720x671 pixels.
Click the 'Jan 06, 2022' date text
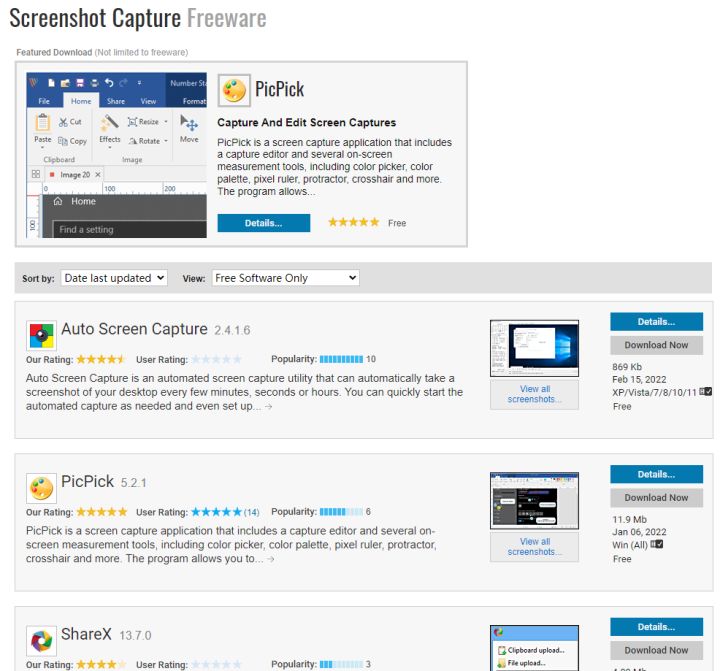coord(639,532)
